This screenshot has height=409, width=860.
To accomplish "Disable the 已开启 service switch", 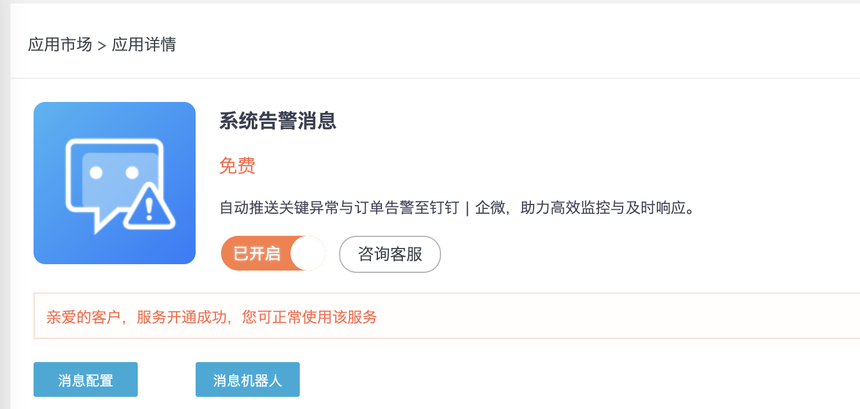I will [273, 254].
